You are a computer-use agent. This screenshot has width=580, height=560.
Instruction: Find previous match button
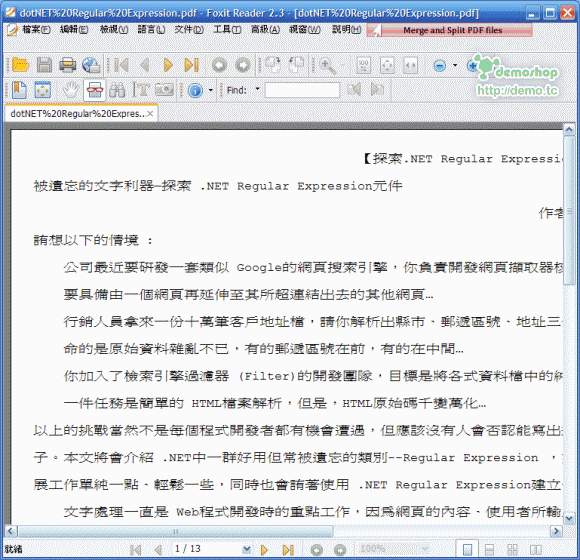[354, 90]
